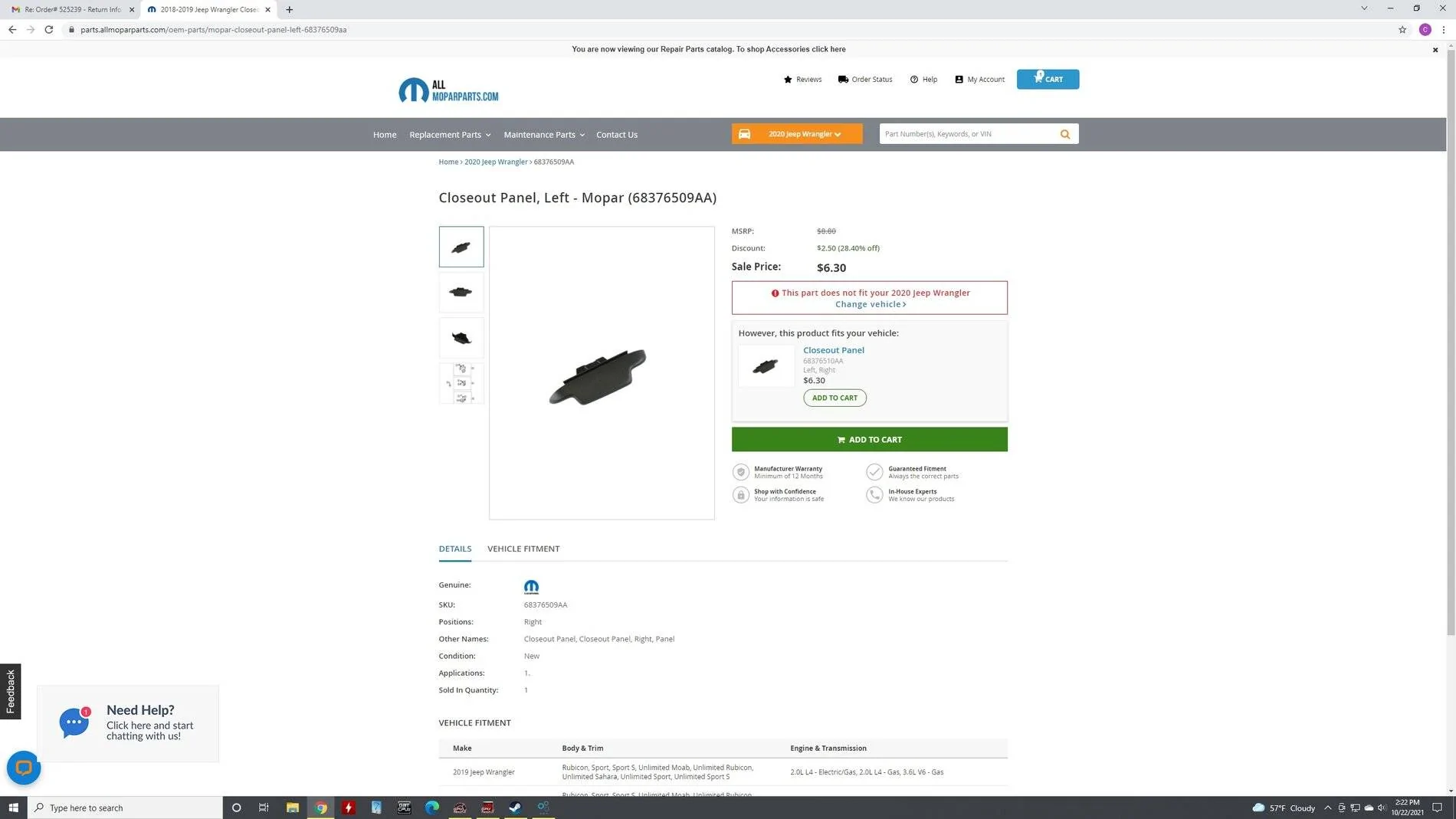This screenshot has width=1456, height=819.
Task: Click the Manufacturer Warranty shield icon
Action: [740, 472]
